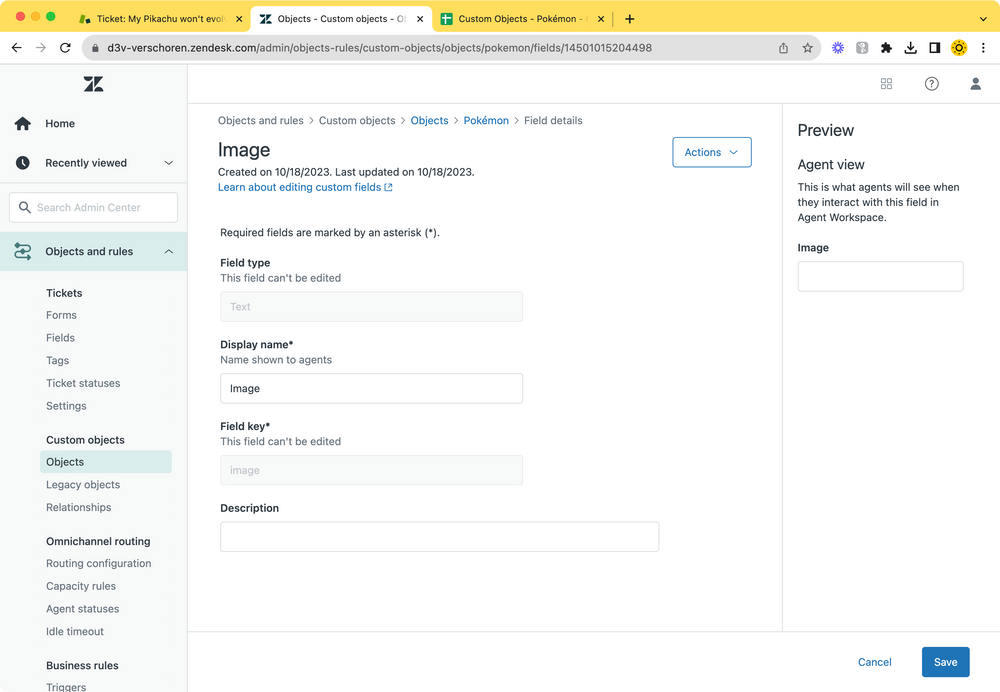Click the browser extensions puzzle icon
This screenshot has height=692, width=1000.
(x=886, y=47)
